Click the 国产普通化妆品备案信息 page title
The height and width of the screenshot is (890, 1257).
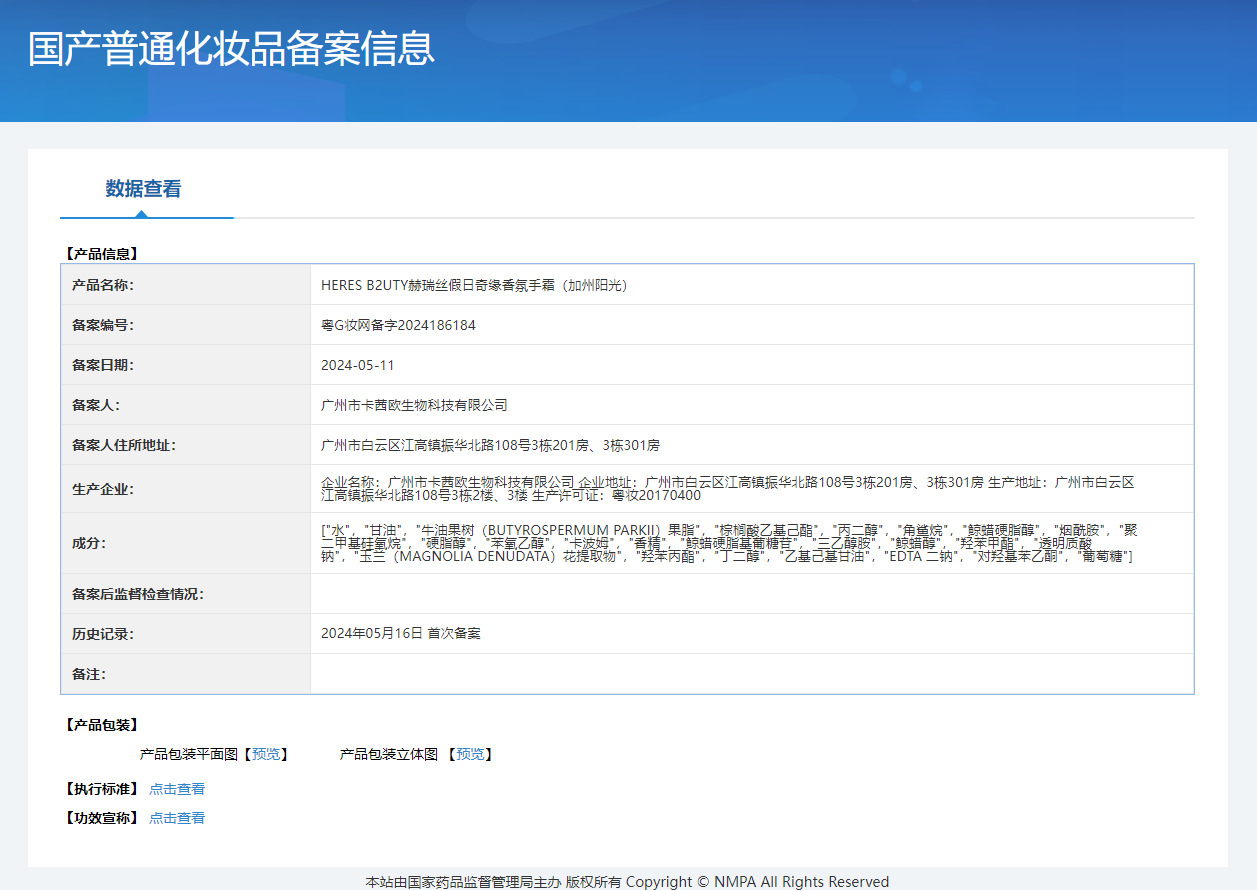pos(231,49)
